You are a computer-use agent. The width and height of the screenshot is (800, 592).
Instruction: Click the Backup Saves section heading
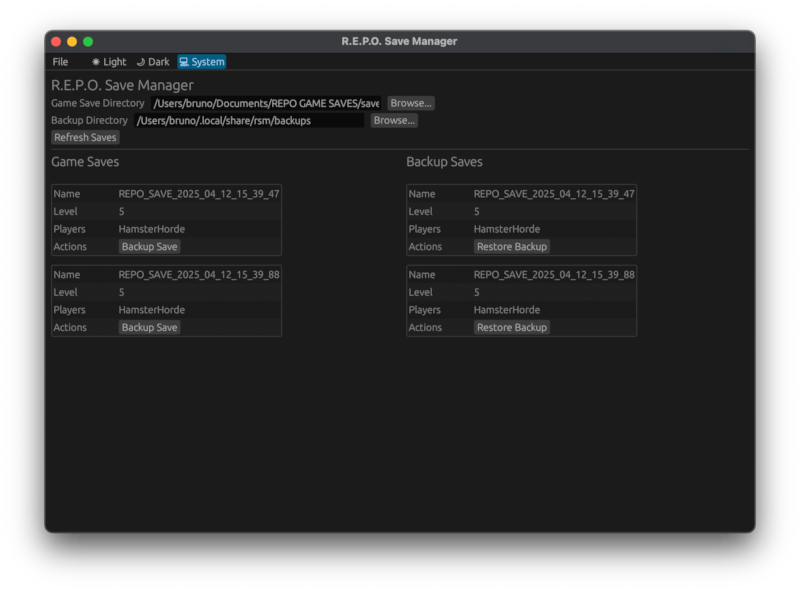(x=444, y=162)
